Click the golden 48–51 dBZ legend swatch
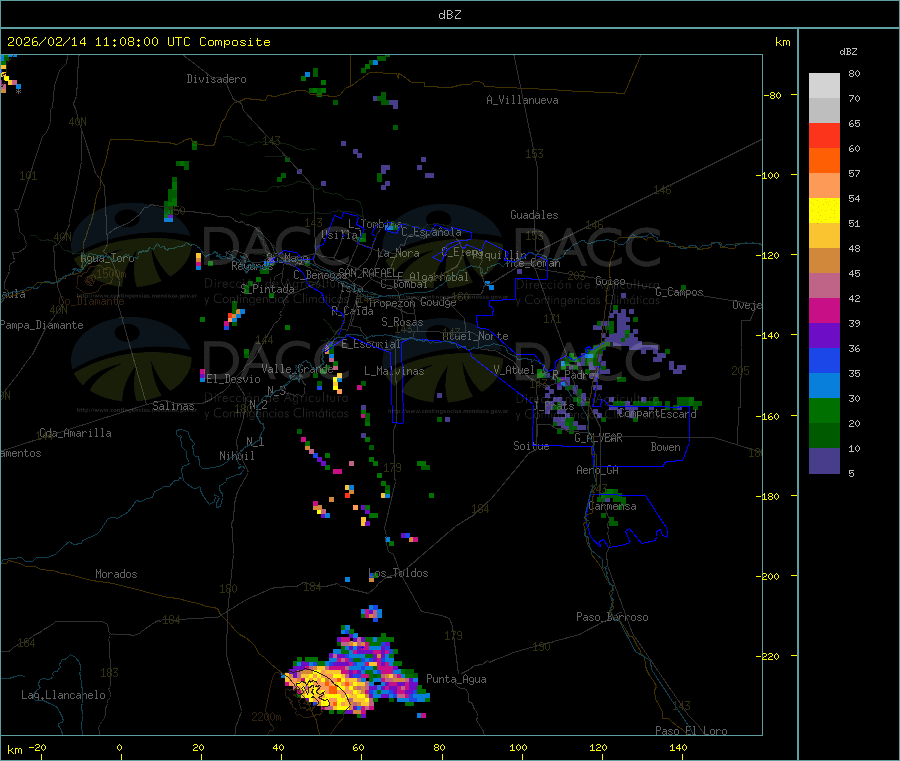This screenshot has width=900, height=761. [824, 235]
